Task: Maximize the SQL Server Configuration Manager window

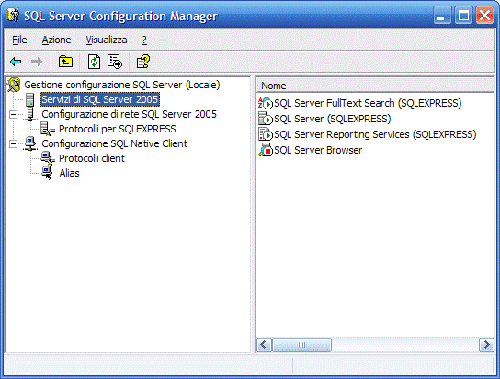Action: click(464, 15)
